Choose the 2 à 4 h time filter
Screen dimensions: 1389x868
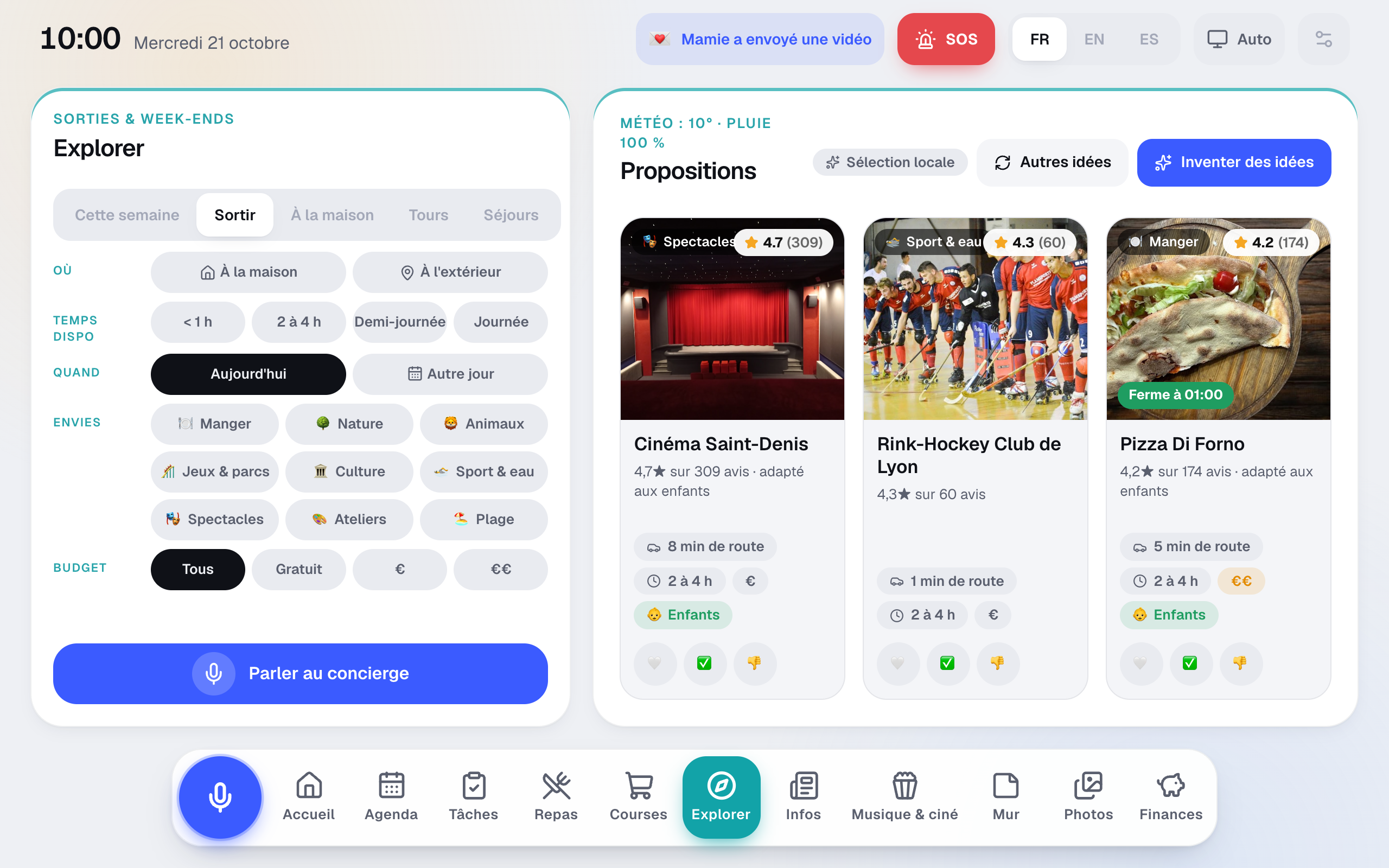click(x=298, y=322)
